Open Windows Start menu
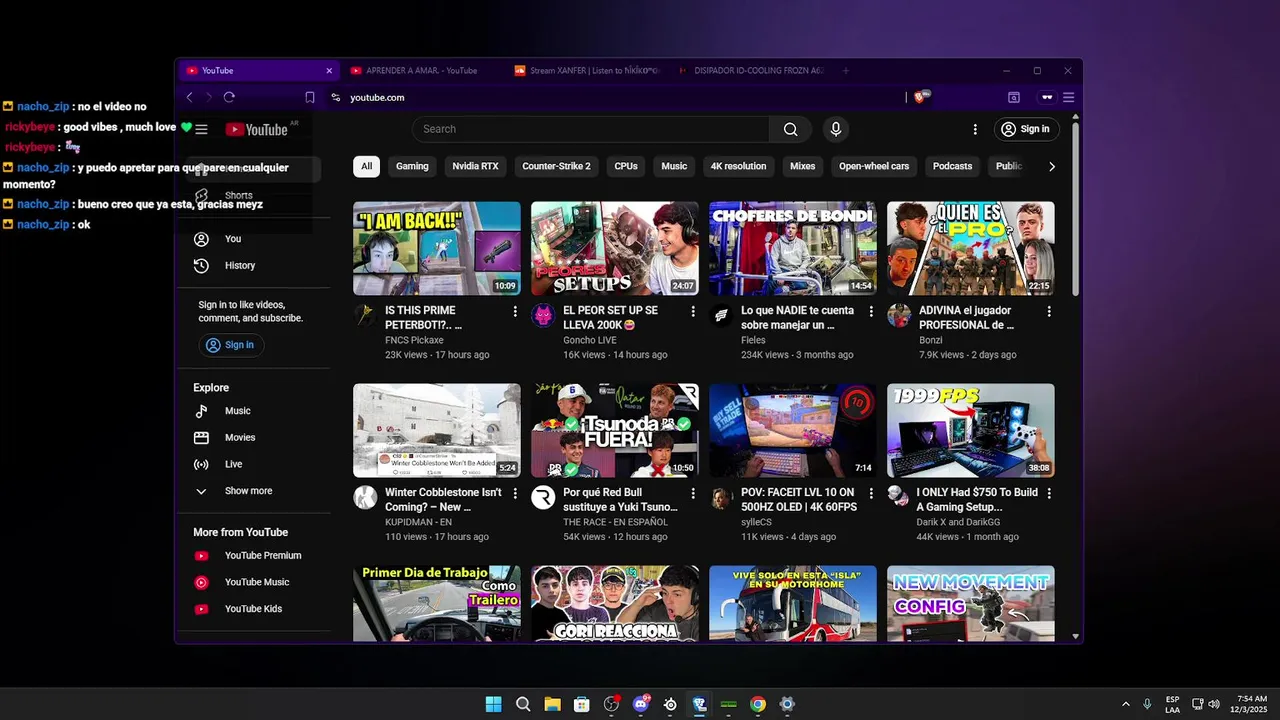The height and width of the screenshot is (720, 1280). tap(493, 704)
